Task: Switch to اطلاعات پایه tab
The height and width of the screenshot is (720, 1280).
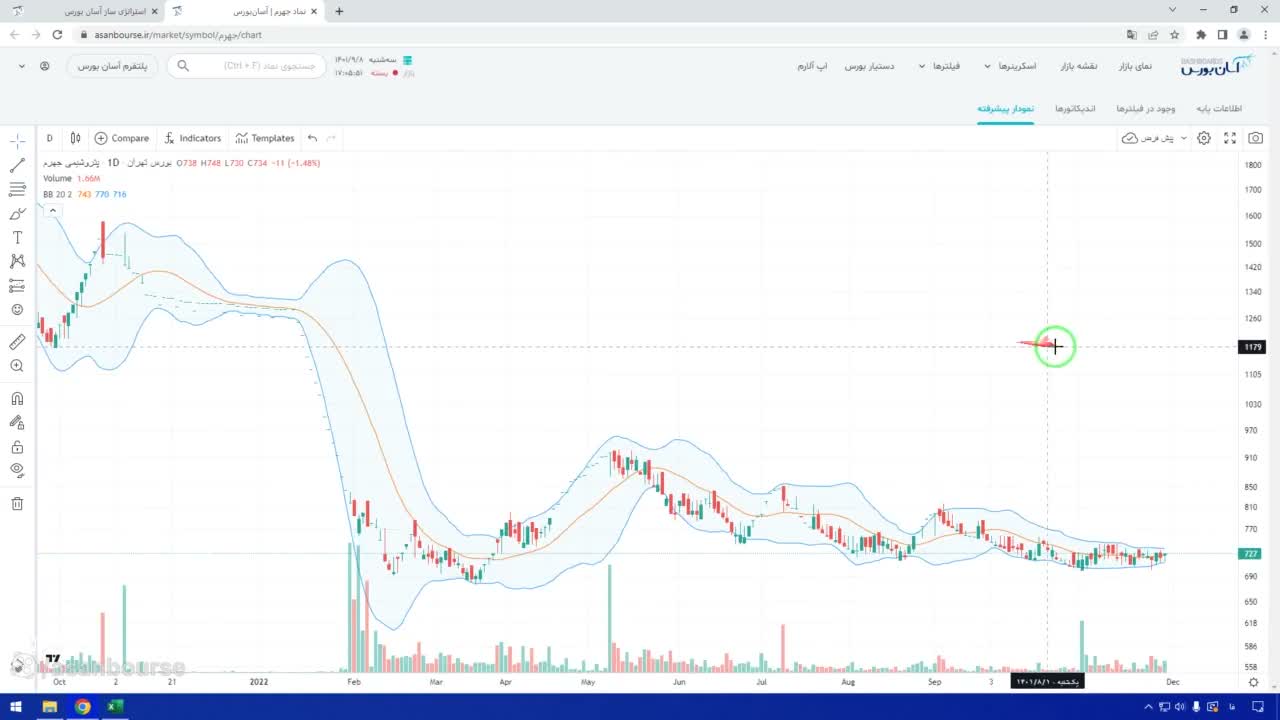Action: pos(1219,108)
